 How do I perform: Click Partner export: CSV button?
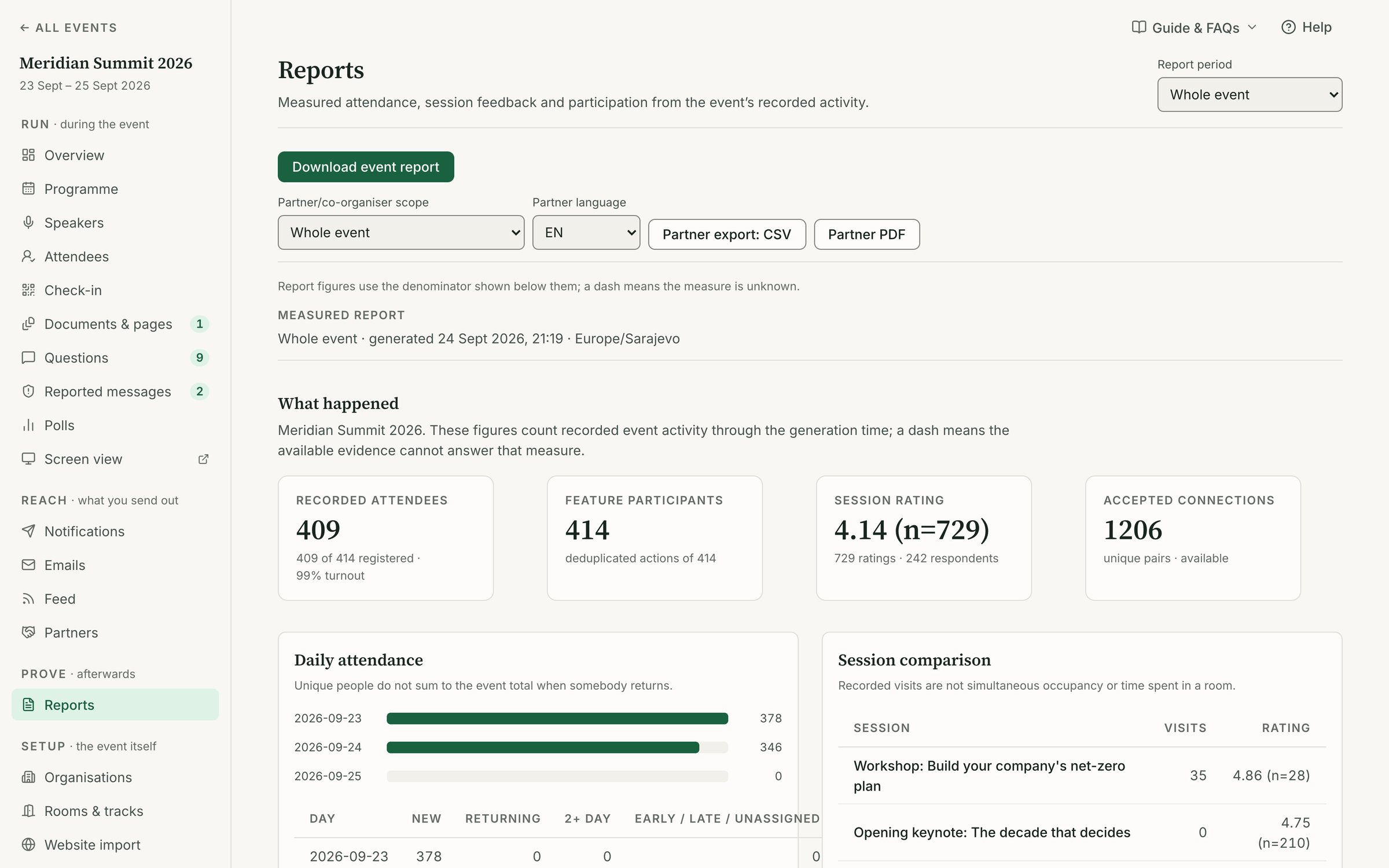tap(727, 234)
